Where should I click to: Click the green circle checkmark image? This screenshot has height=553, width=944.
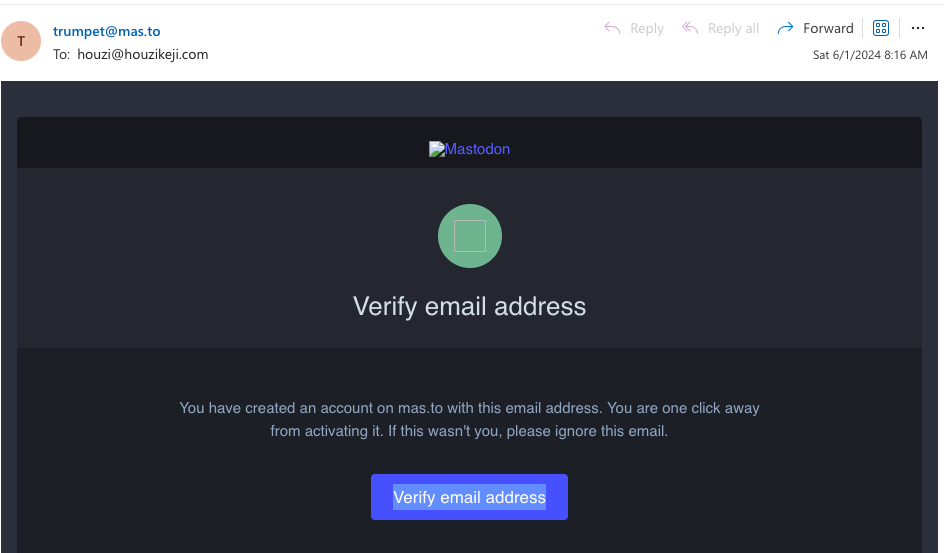click(x=470, y=236)
